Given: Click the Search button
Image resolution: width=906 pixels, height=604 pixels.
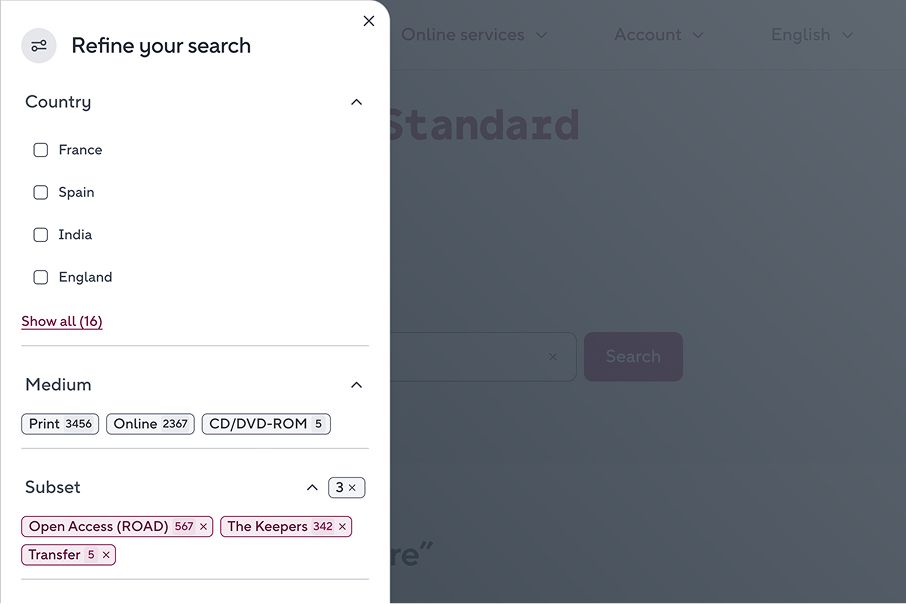Looking at the screenshot, I should coord(633,356).
